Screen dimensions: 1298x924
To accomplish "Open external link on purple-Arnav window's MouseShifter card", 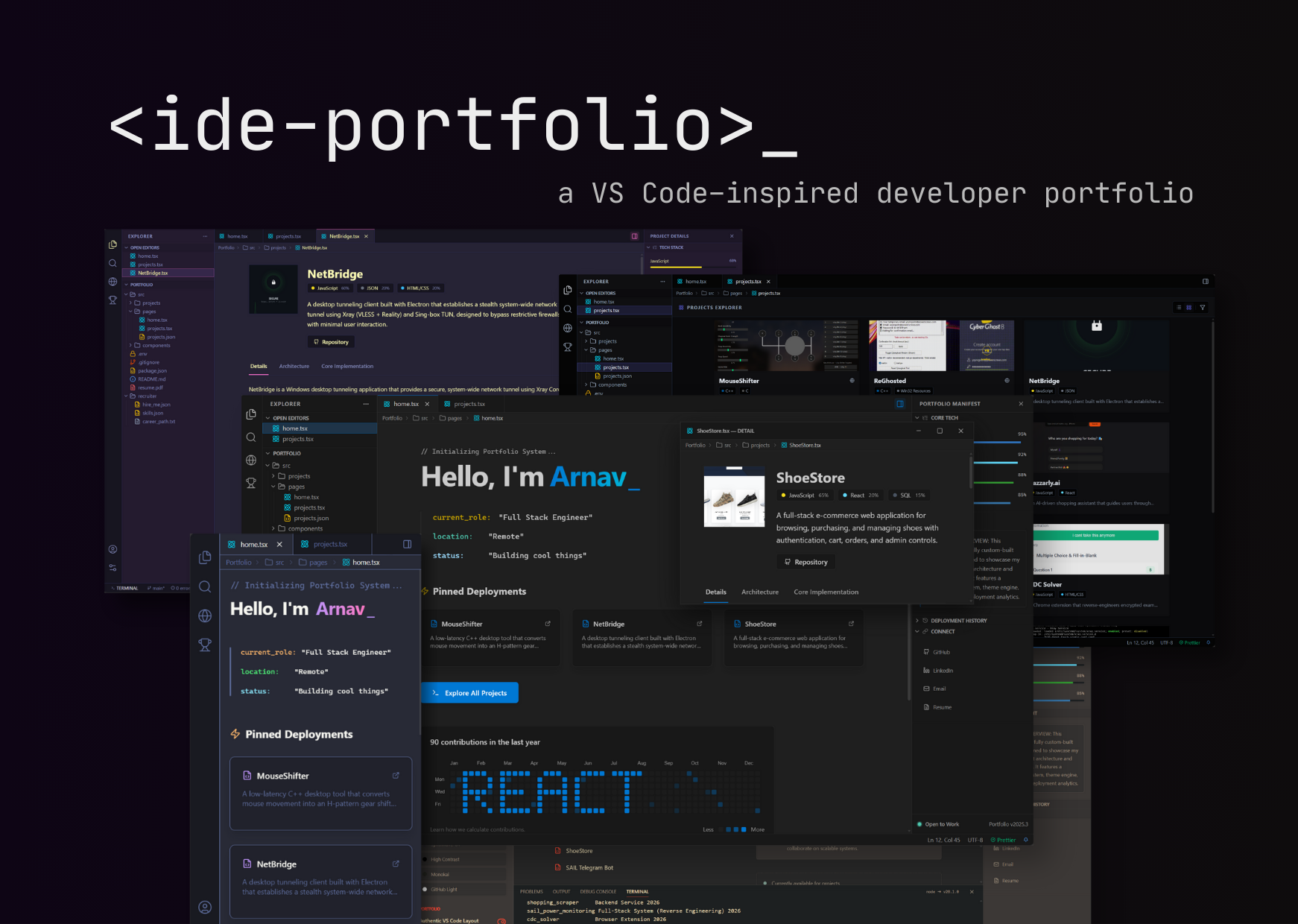I will tap(396, 776).
